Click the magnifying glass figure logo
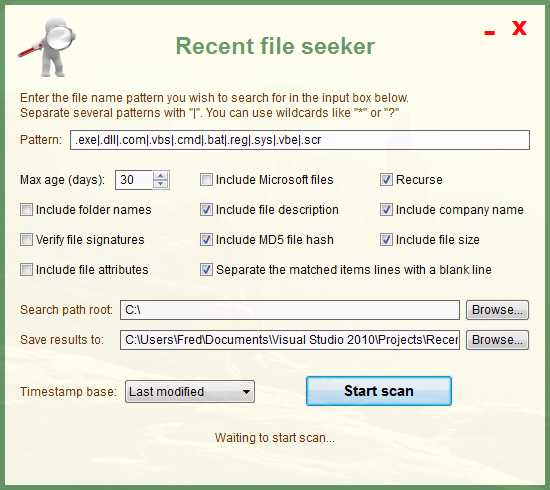Image resolution: width=550 pixels, height=490 pixels. [x=47, y=47]
